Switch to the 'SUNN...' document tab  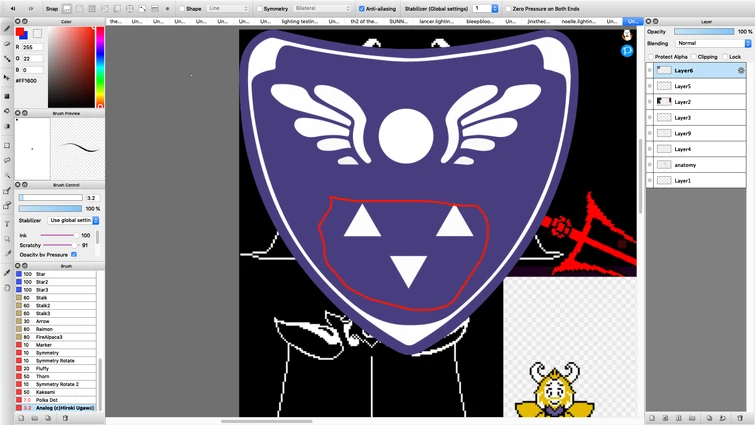(398, 21)
